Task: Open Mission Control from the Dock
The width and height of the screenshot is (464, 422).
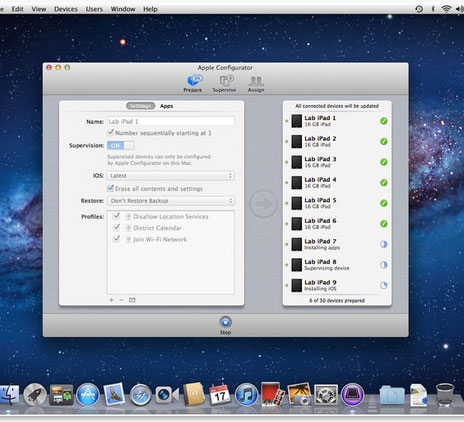Action: click(61, 394)
